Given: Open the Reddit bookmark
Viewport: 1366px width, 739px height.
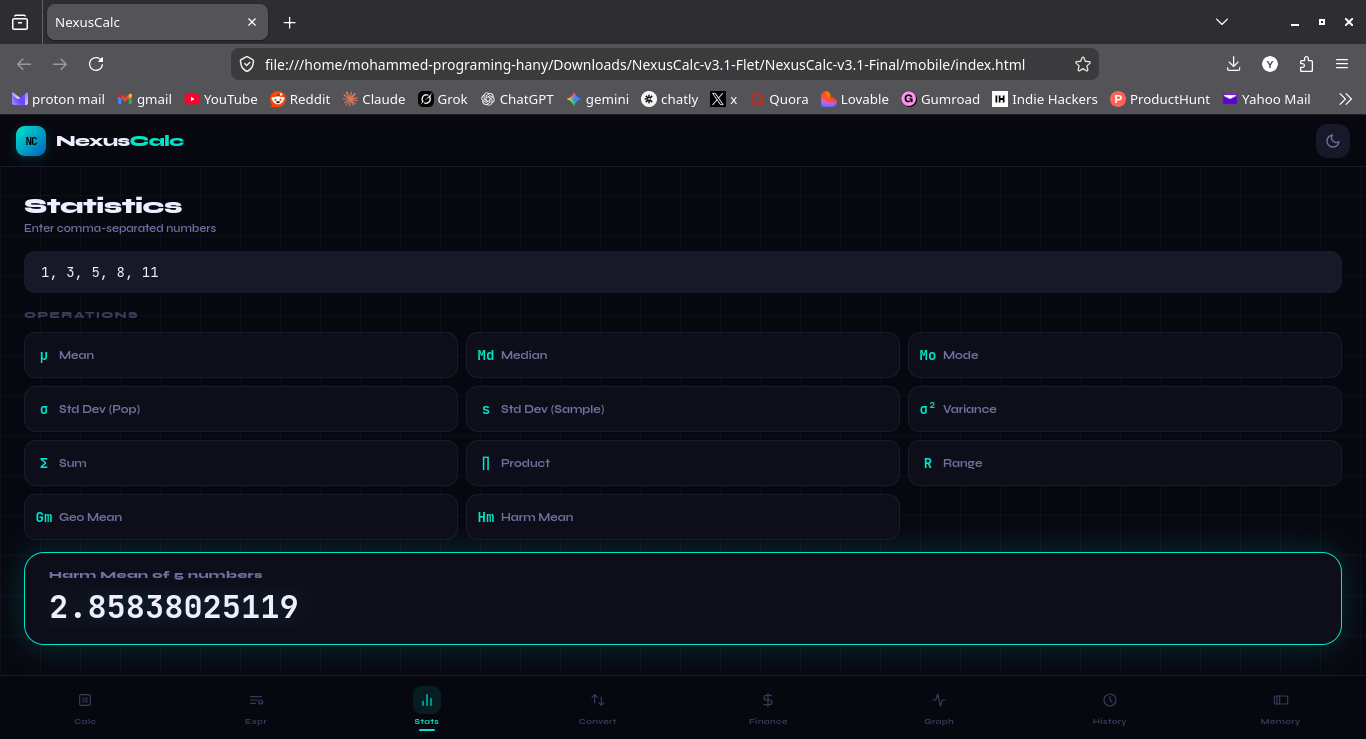Looking at the screenshot, I should [300, 99].
